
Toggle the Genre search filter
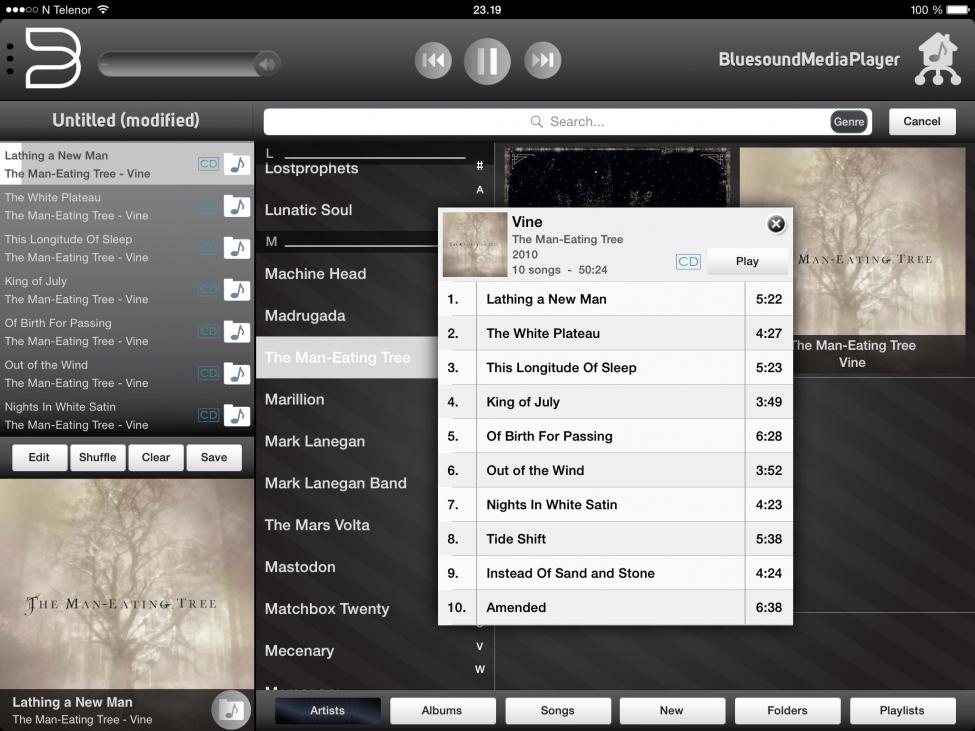(849, 122)
